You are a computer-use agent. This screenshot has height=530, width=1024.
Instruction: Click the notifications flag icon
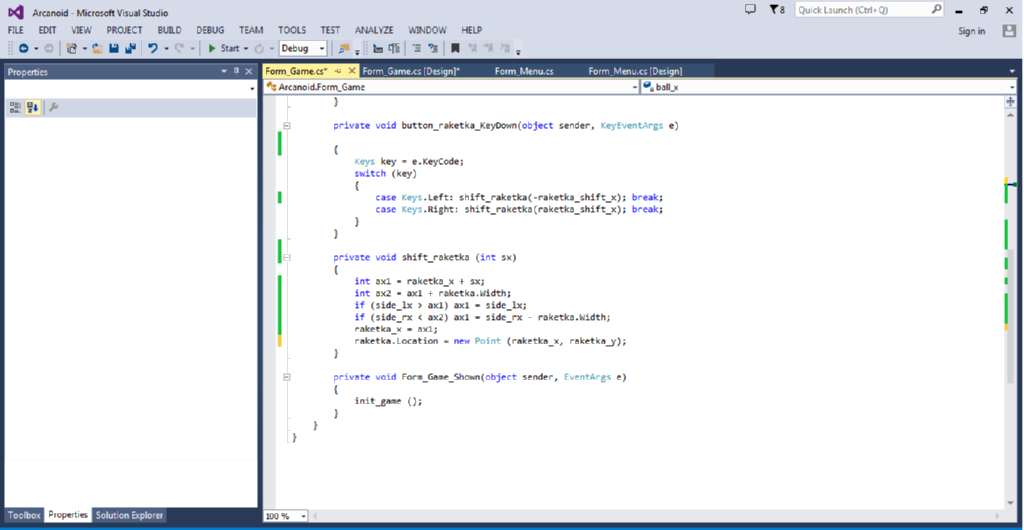click(x=775, y=9)
